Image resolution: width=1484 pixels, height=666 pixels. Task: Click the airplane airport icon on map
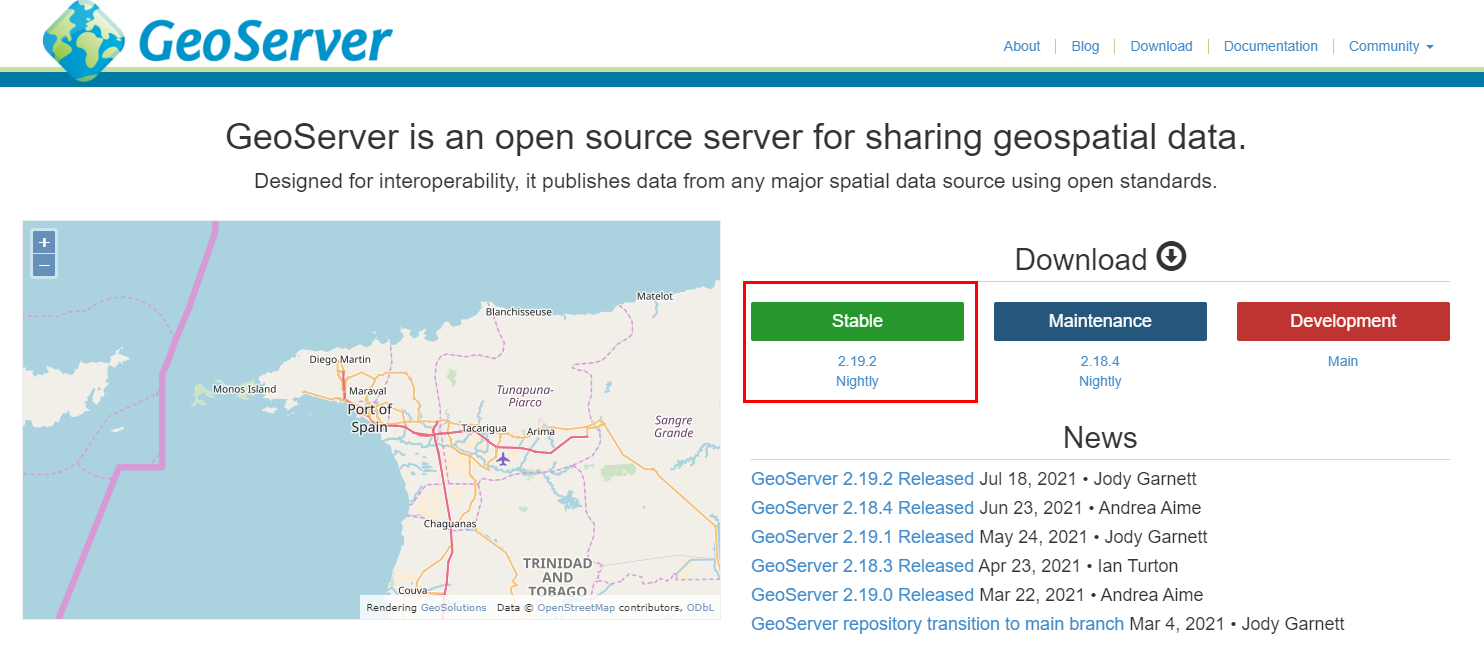click(503, 459)
